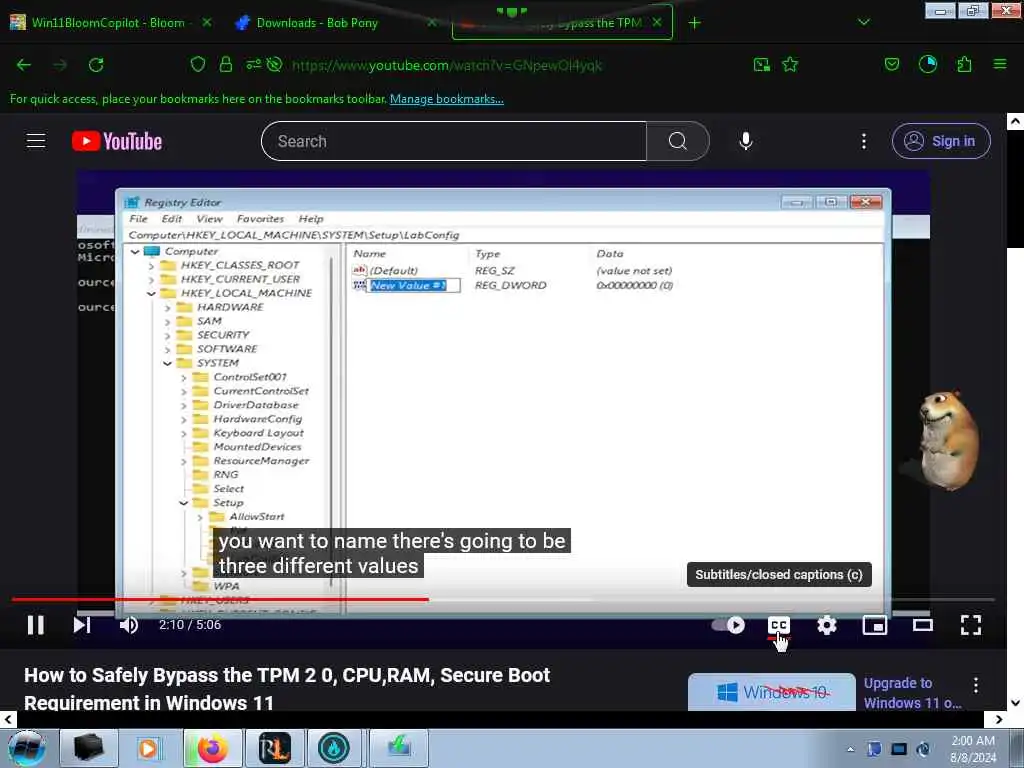Bookmark this page with the star
The image size is (1024, 768).
790,64
